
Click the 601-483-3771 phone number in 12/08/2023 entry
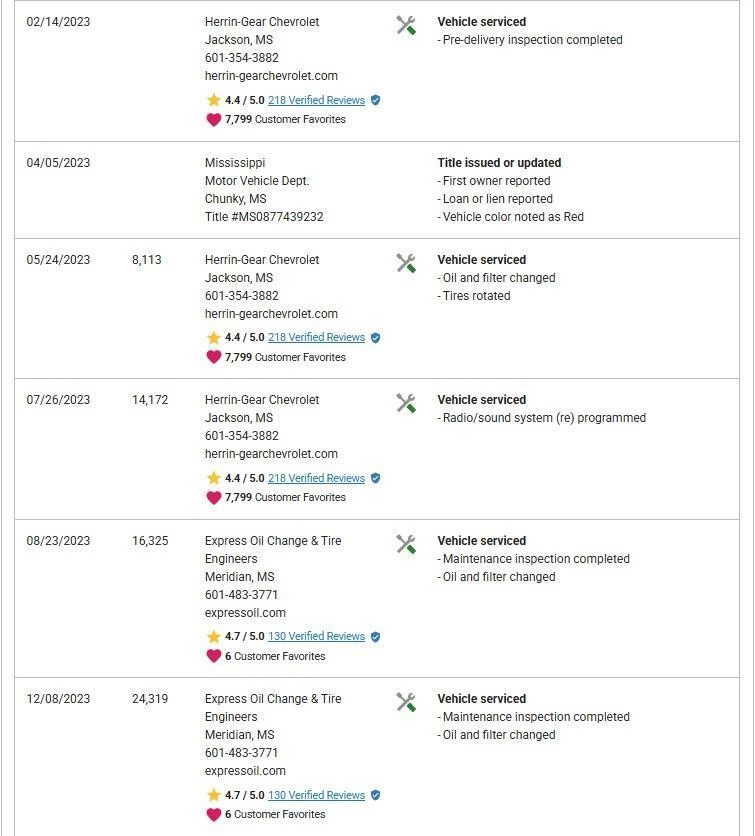click(x=241, y=753)
